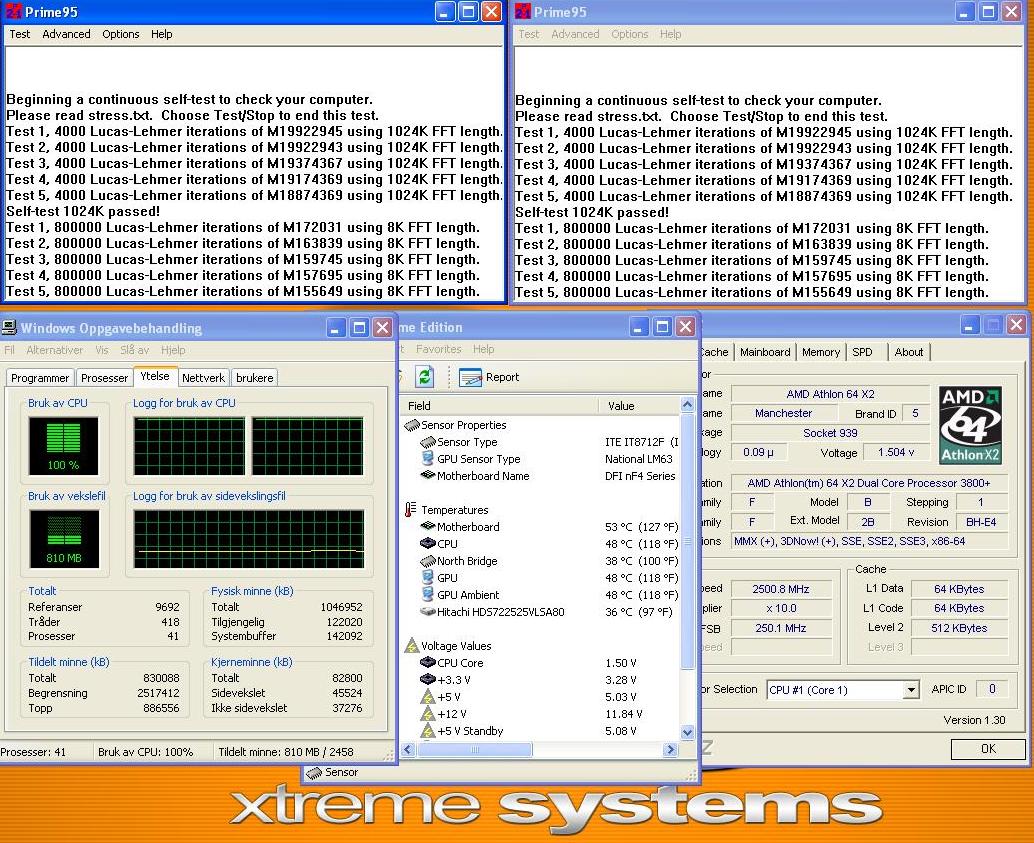Viewport: 1034px width, 843px height.
Task: Select GPU Ambient temperature row icon
Action: click(428, 594)
